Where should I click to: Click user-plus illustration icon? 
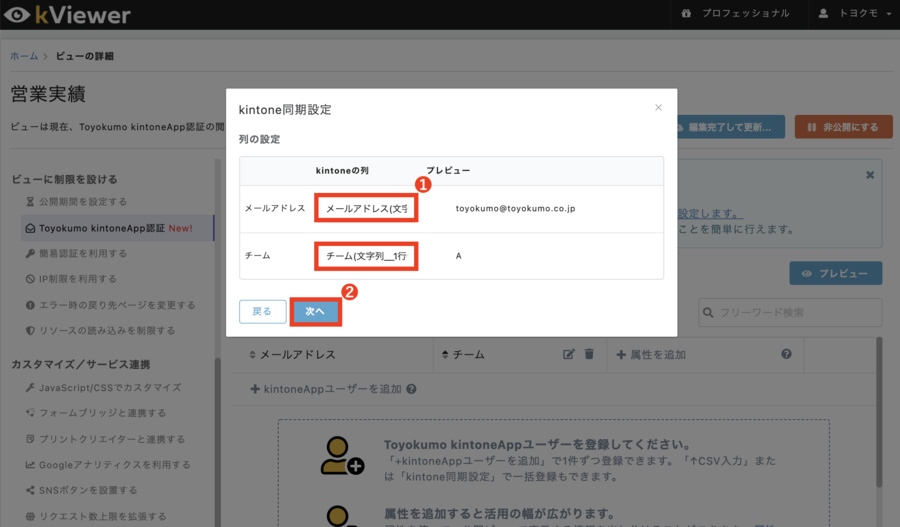click(341, 456)
